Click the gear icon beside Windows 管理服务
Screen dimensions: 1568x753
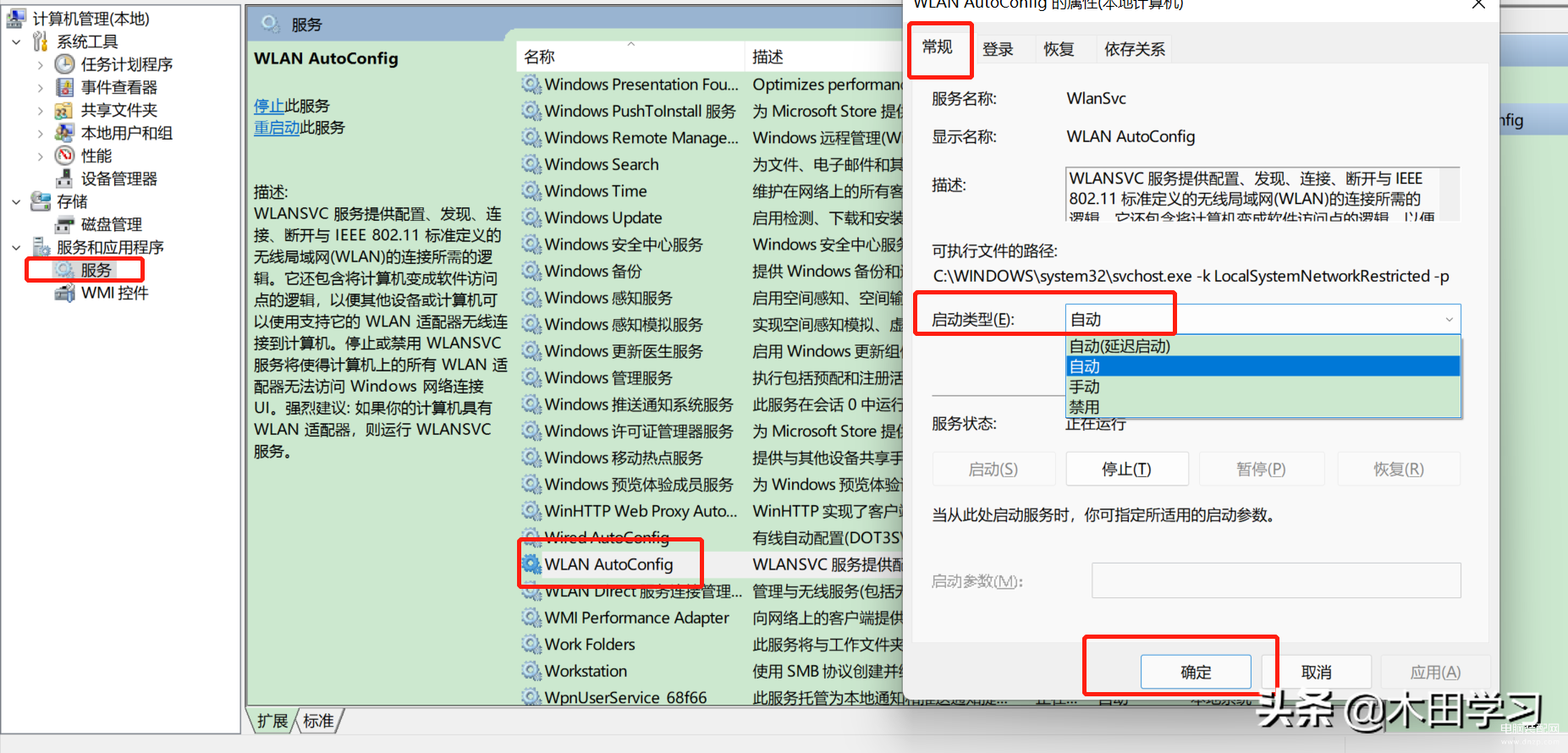tap(531, 377)
